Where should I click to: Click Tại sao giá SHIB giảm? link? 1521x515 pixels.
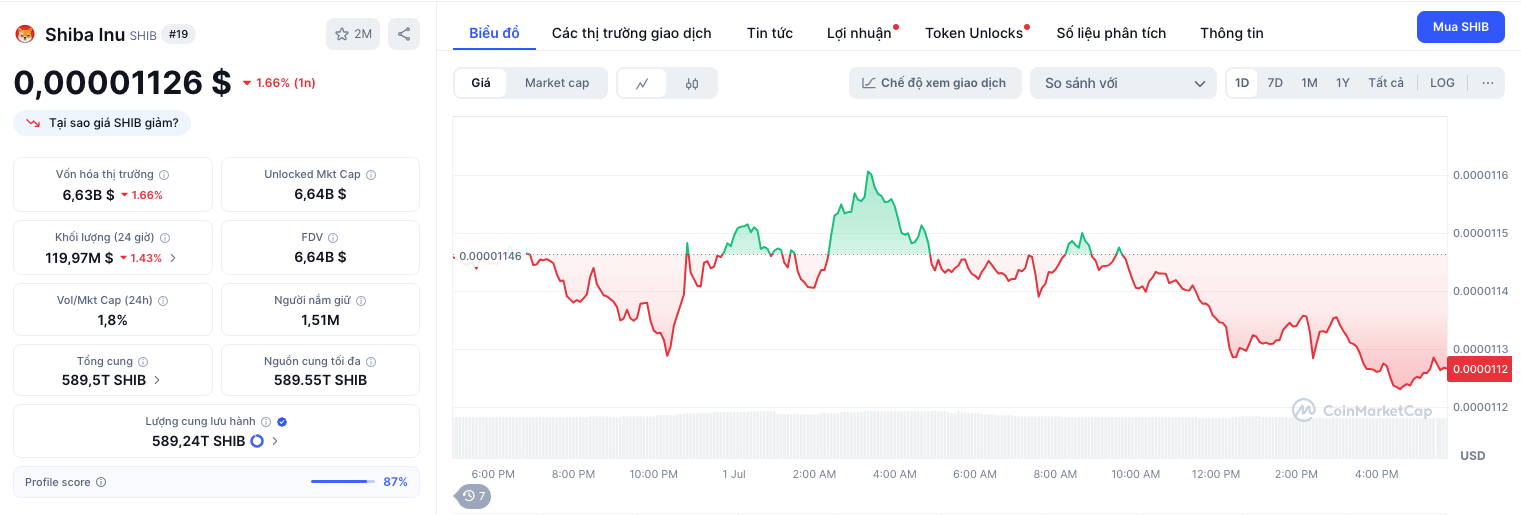tap(102, 123)
